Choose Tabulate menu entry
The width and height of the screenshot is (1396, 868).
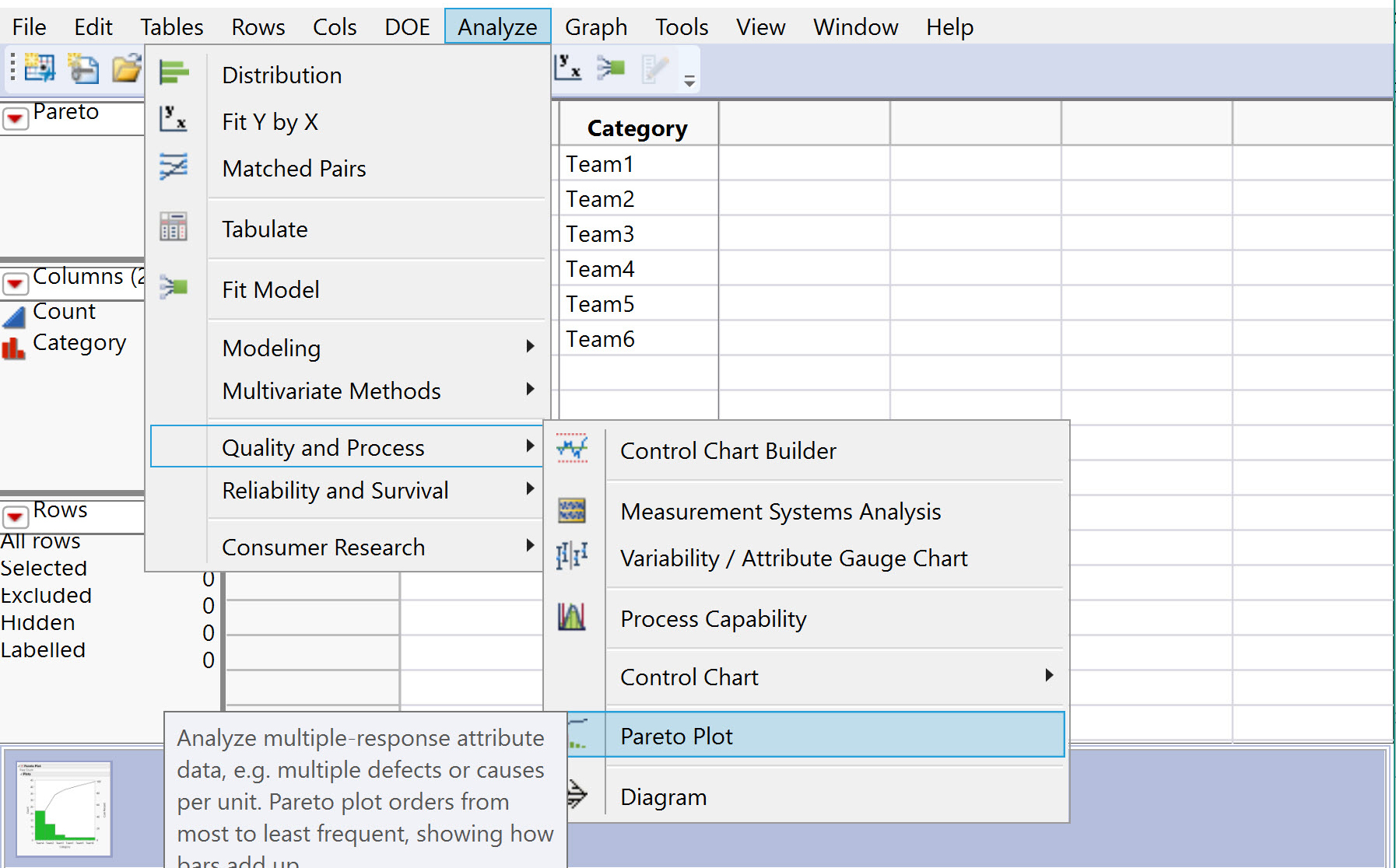point(265,229)
